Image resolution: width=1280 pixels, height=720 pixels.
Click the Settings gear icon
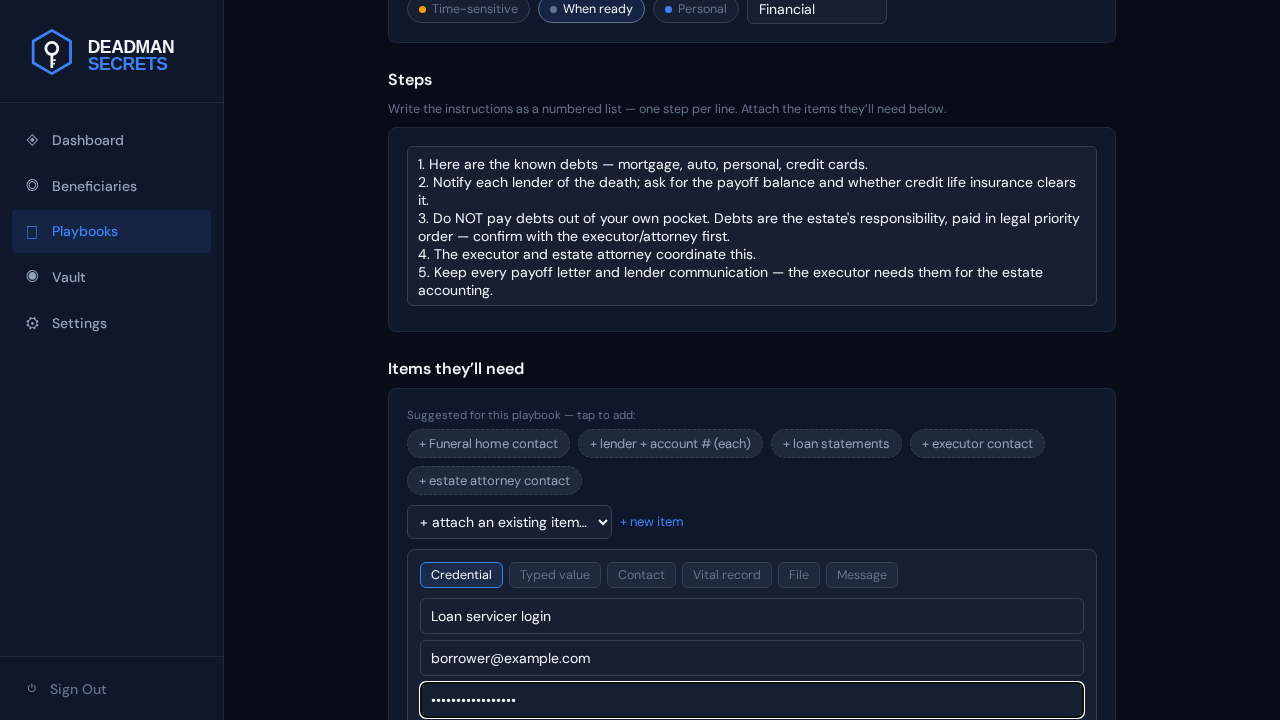point(32,323)
